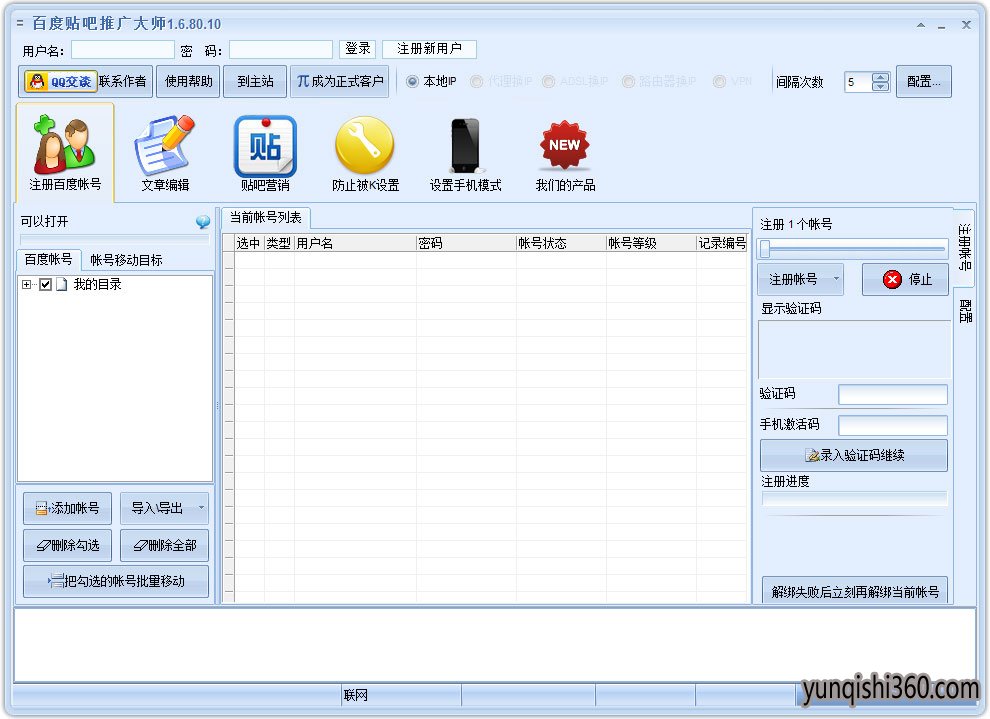Switch to the 百度帐号 tab
990x719 pixels.
[x=49, y=259]
